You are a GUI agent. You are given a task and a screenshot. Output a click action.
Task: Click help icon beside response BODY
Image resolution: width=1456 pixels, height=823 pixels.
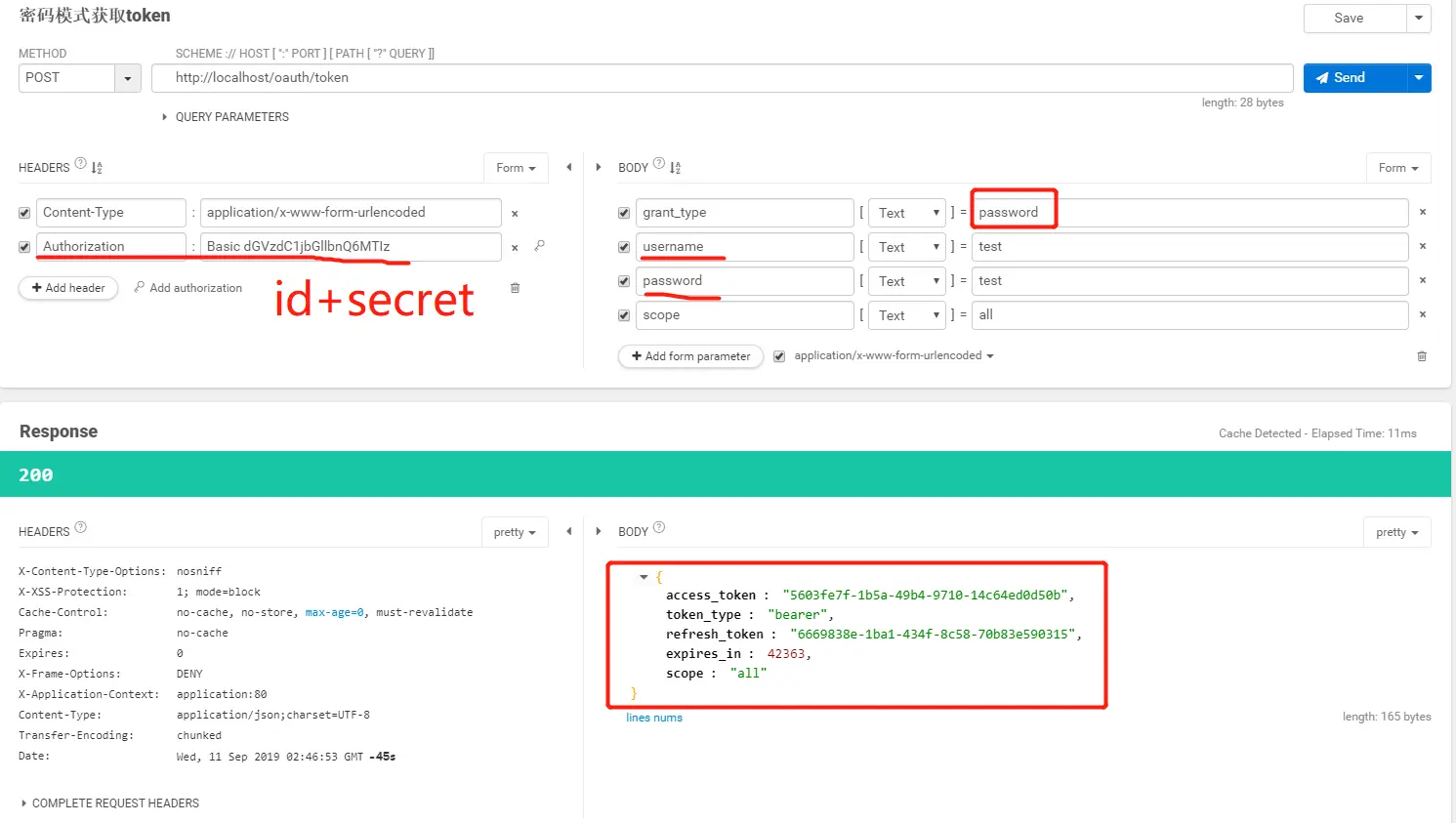(x=659, y=527)
